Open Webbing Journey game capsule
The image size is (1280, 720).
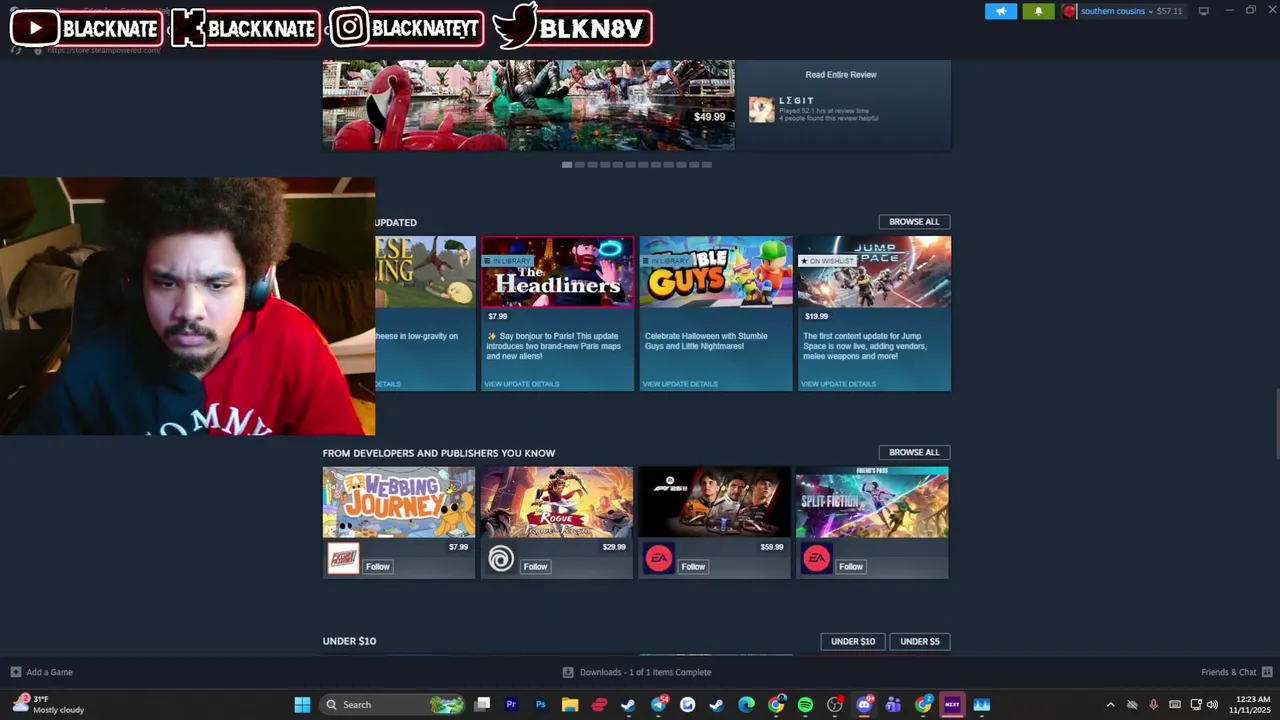[x=398, y=502]
